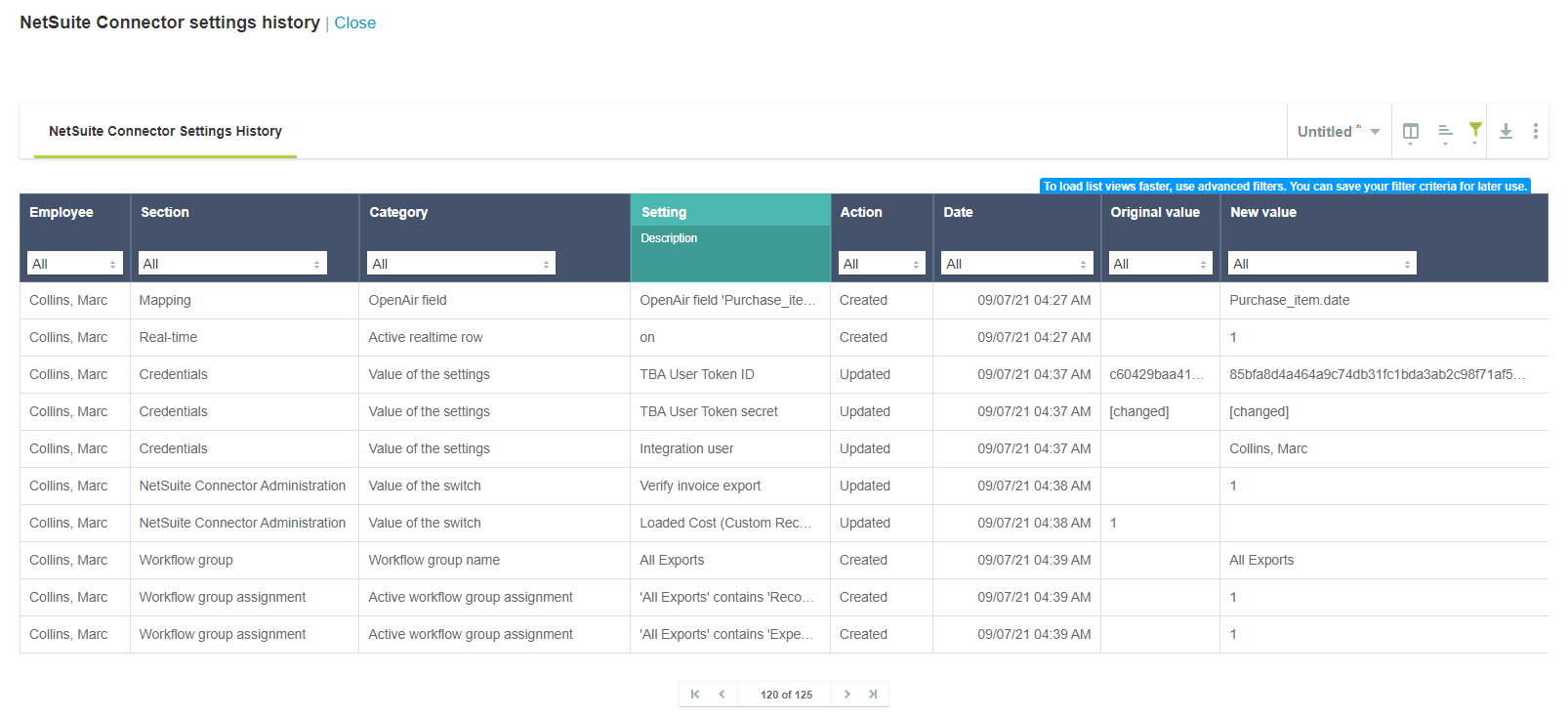Open the Action filter dropdown
This screenshot has width=1568, height=719.
coord(882,264)
